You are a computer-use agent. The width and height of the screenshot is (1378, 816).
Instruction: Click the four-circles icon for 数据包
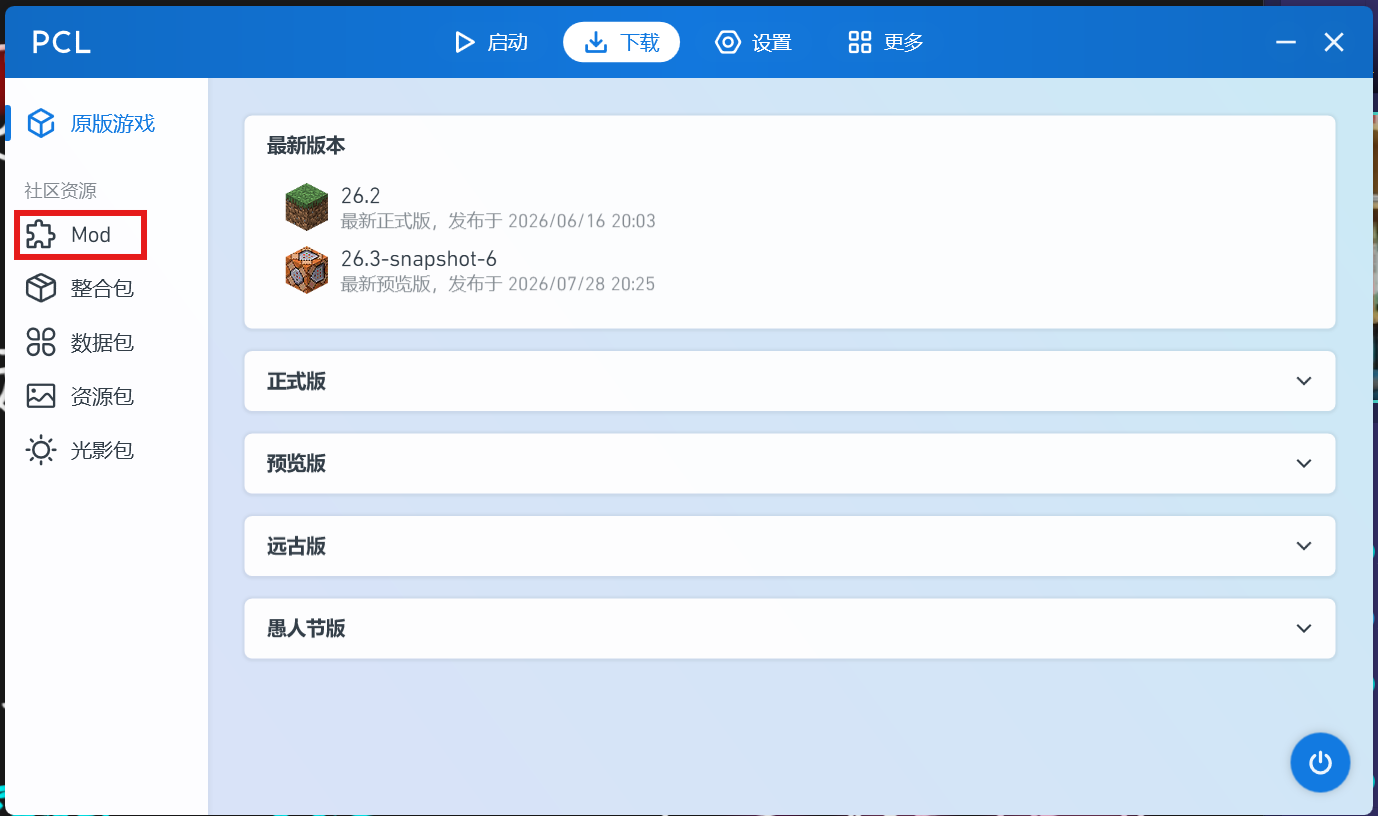41,343
